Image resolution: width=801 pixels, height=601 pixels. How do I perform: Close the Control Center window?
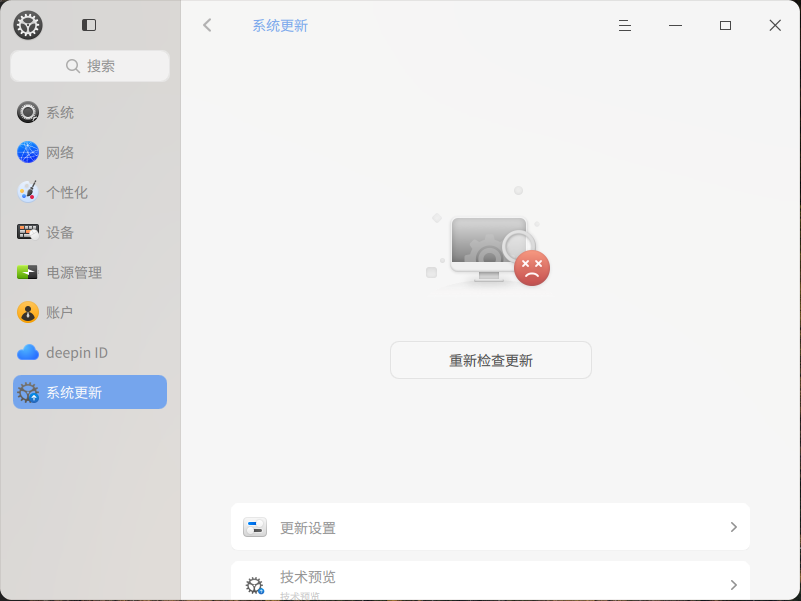click(x=775, y=26)
